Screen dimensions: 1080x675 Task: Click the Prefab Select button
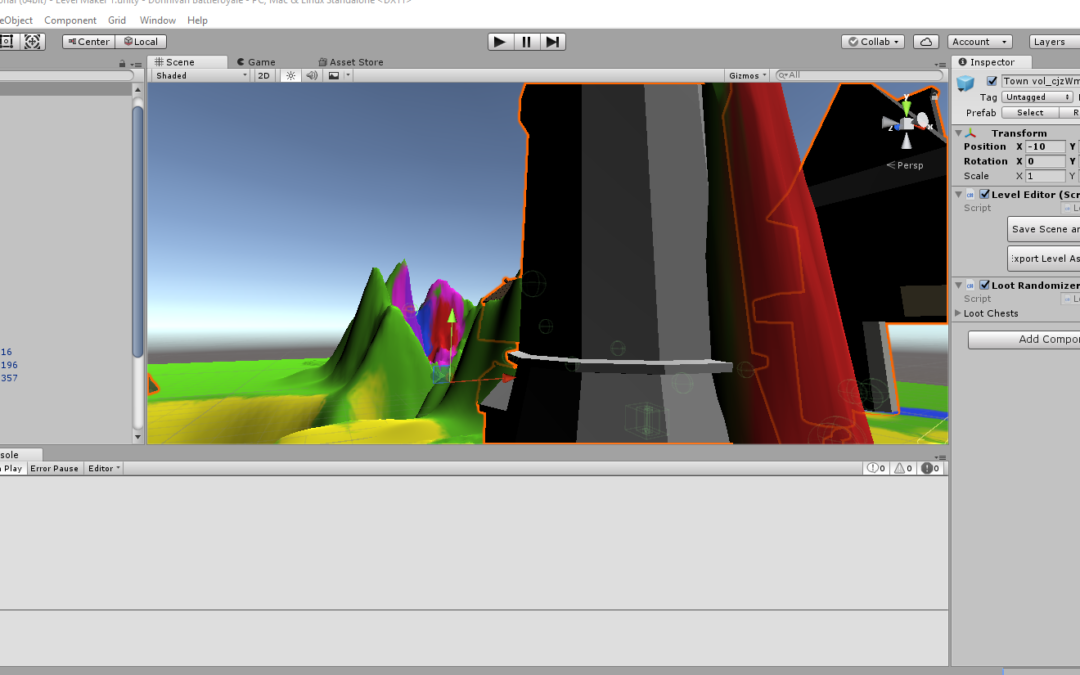[x=1030, y=112]
